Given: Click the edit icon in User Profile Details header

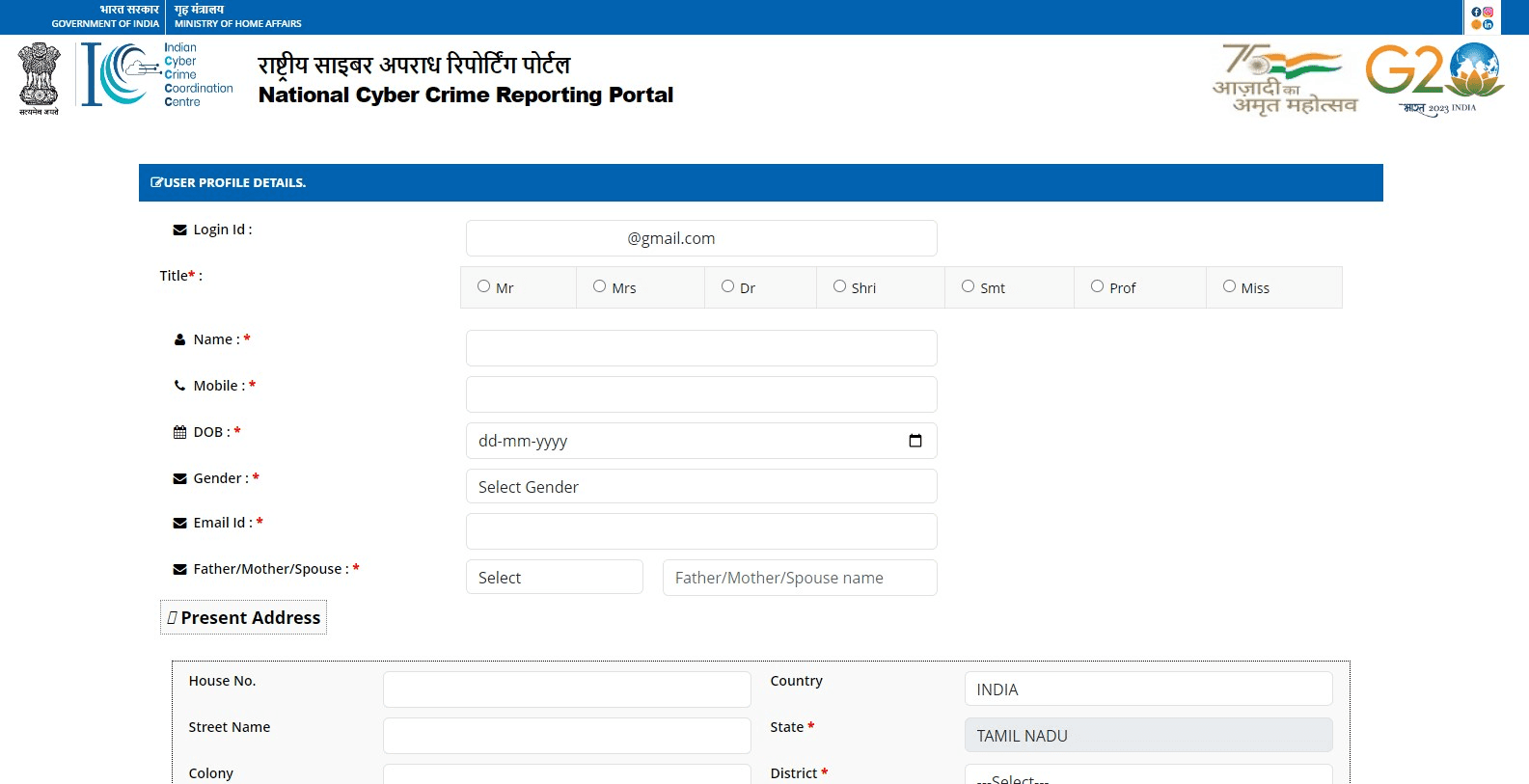Looking at the screenshot, I should coord(156,182).
